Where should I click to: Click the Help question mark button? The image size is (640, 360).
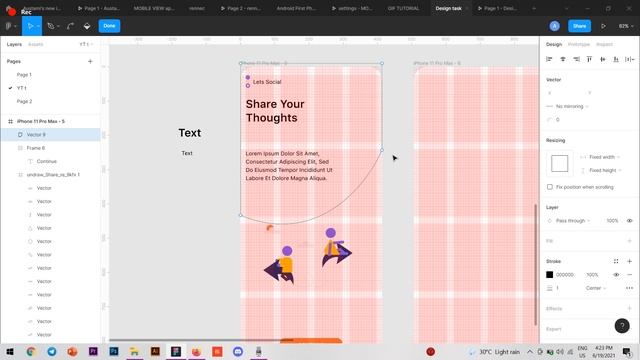[622, 326]
